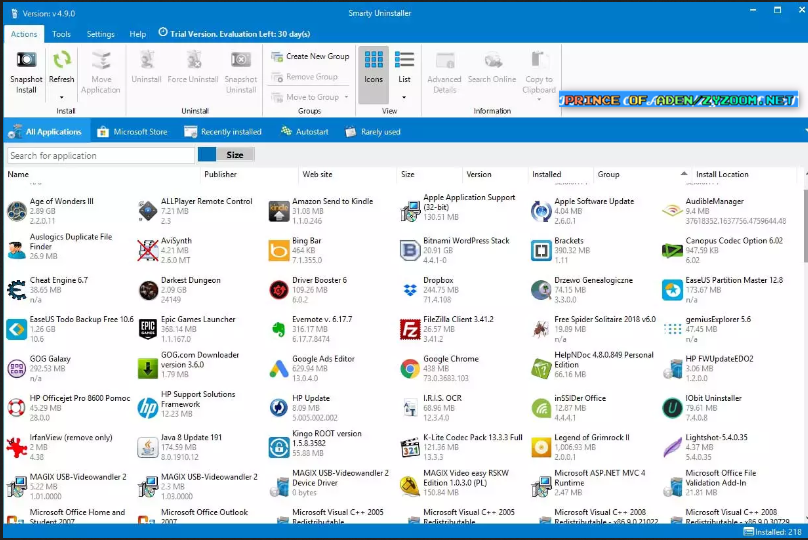Click the Search for application field
808x540 pixels.
[100, 156]
